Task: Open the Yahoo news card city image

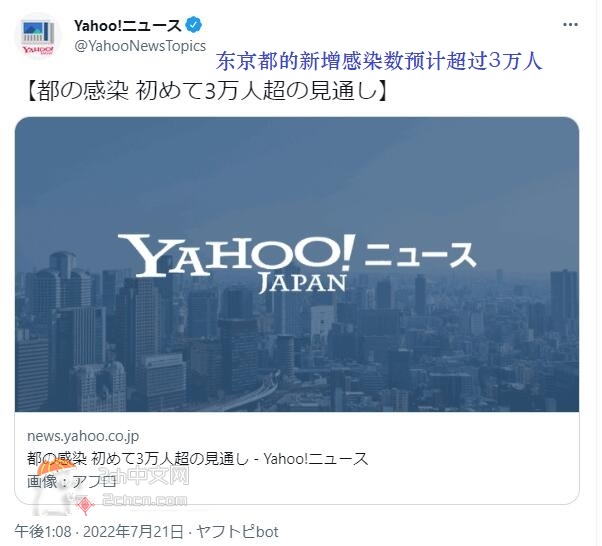Action: 297,265
